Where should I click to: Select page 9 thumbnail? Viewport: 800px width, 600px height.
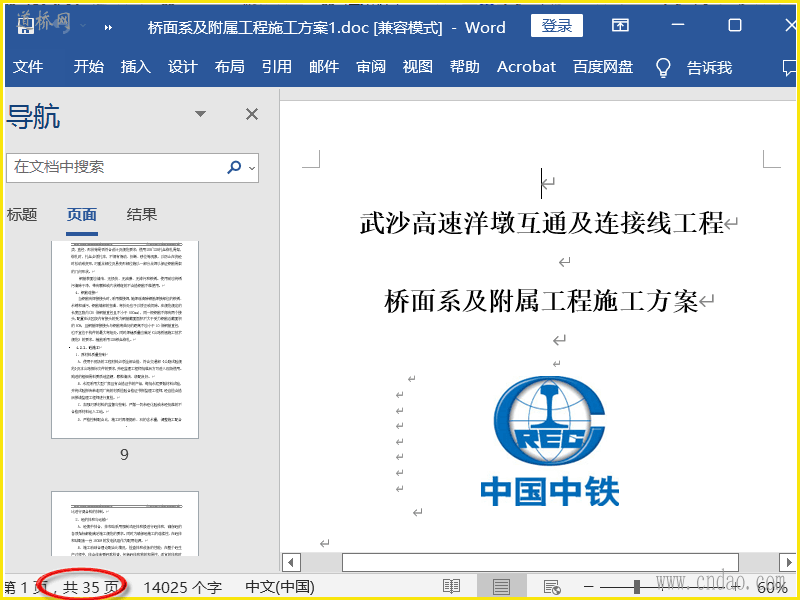(x=125, y=340)
